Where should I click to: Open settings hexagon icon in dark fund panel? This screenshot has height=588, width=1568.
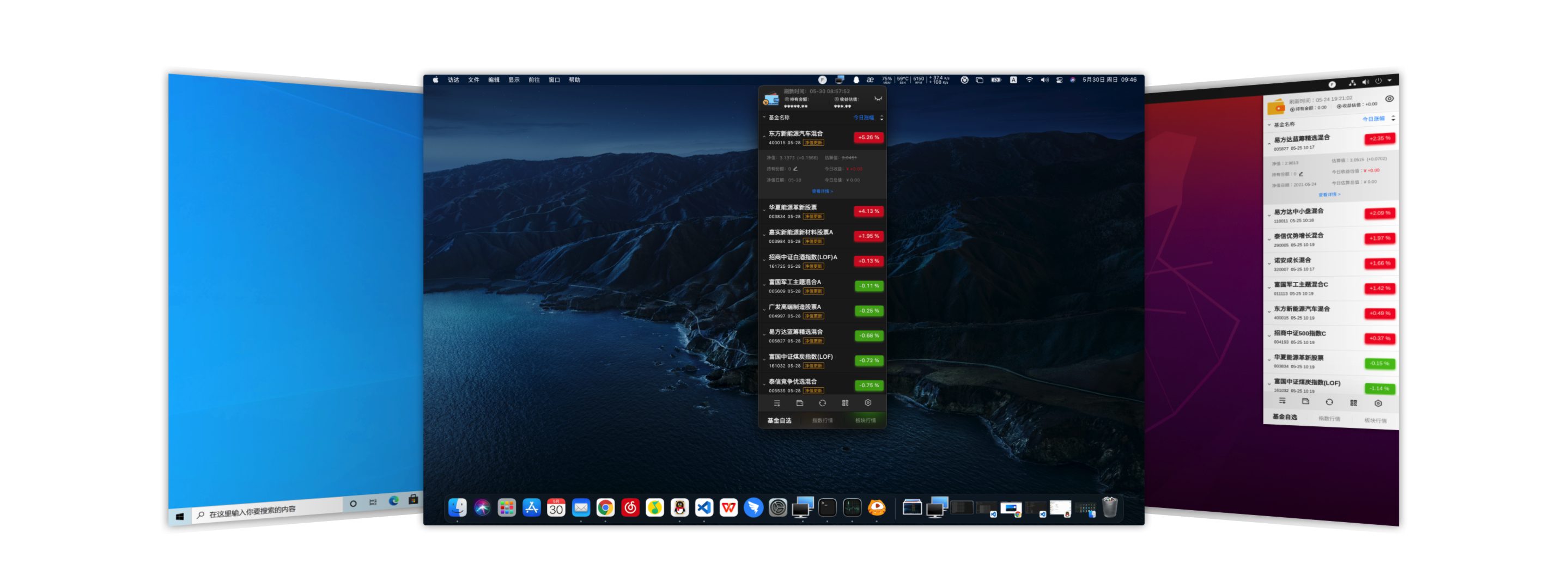click(x=868, y=403)
